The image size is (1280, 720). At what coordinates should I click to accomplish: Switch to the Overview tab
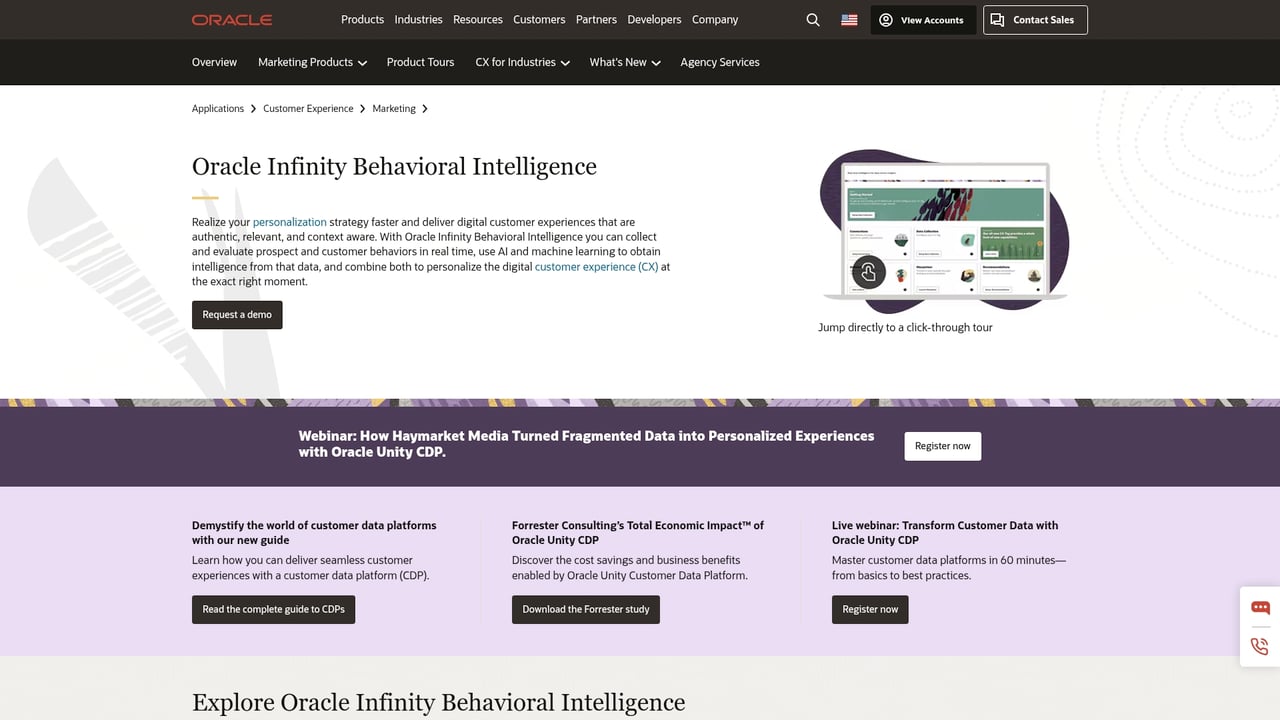[x=214, y=62]
